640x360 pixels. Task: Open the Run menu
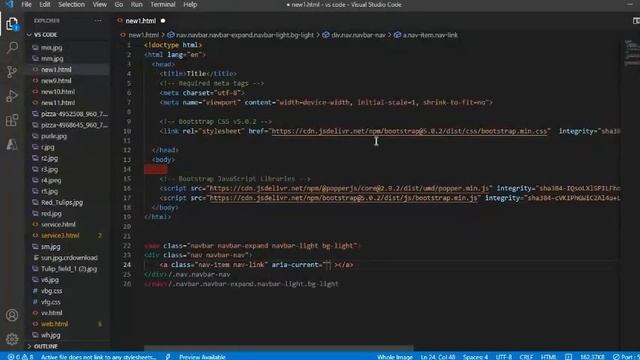(x=136, y=4)
